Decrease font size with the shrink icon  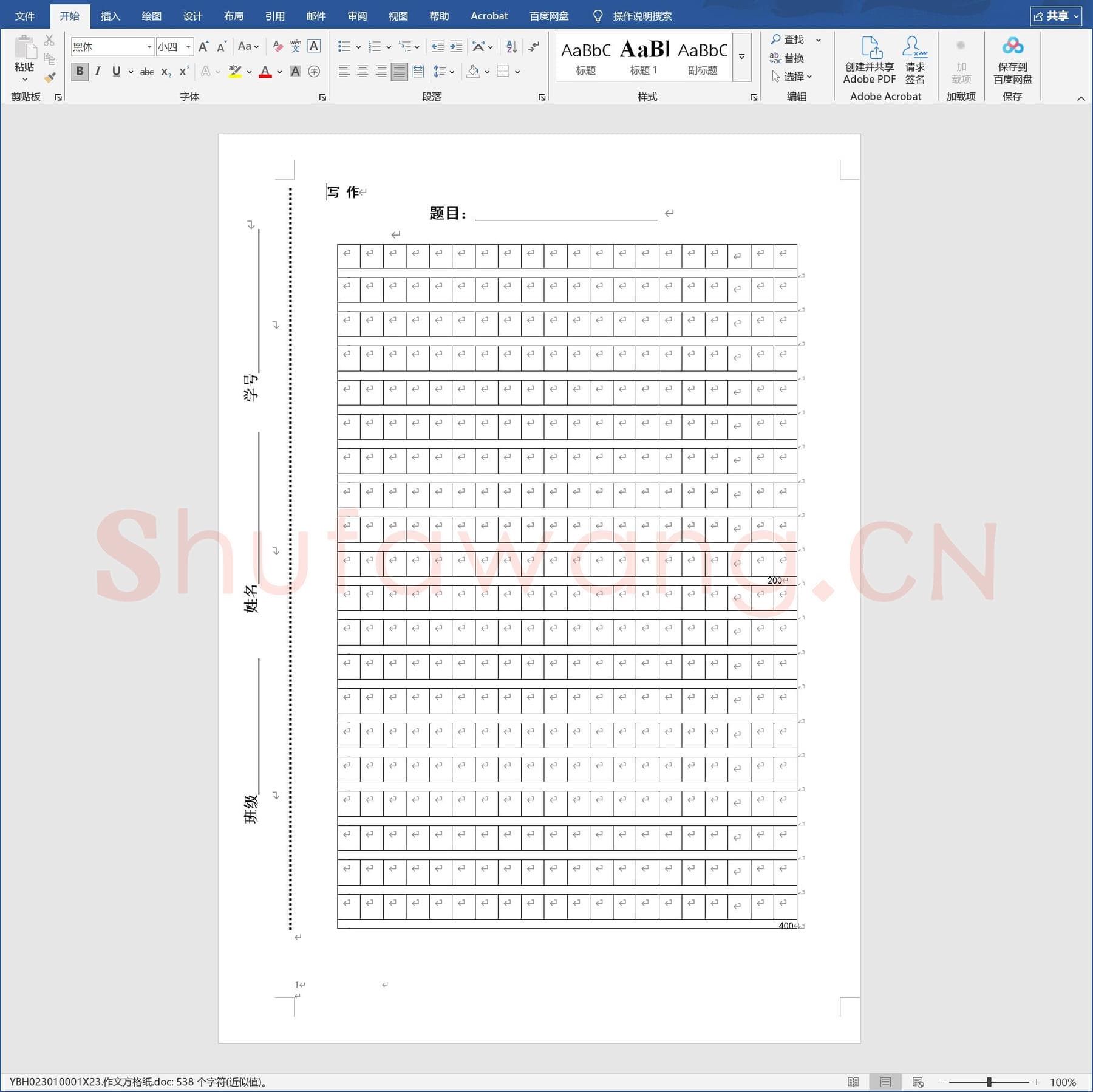tap(222, 47)
